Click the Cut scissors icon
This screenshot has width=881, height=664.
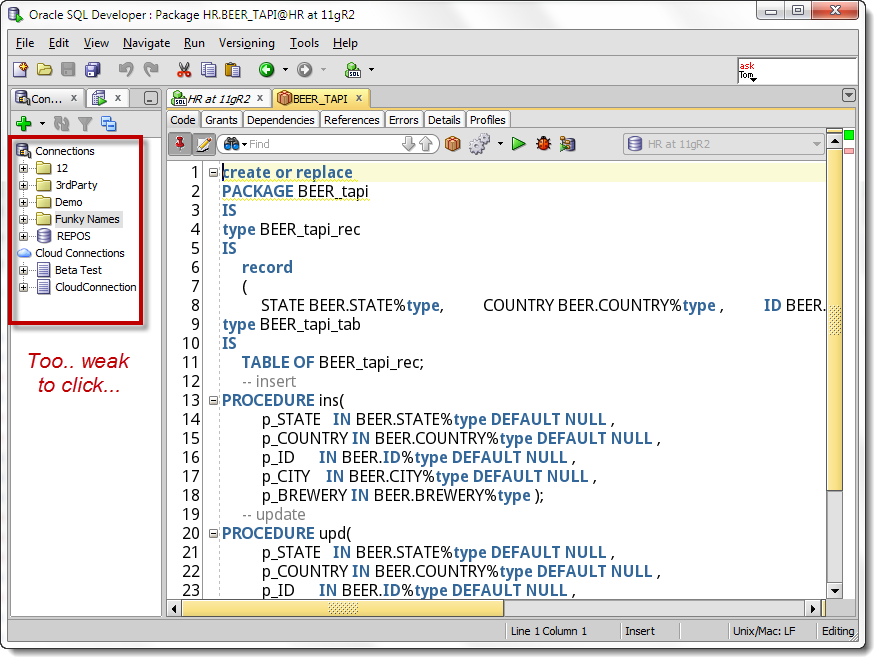click(184, 70)
